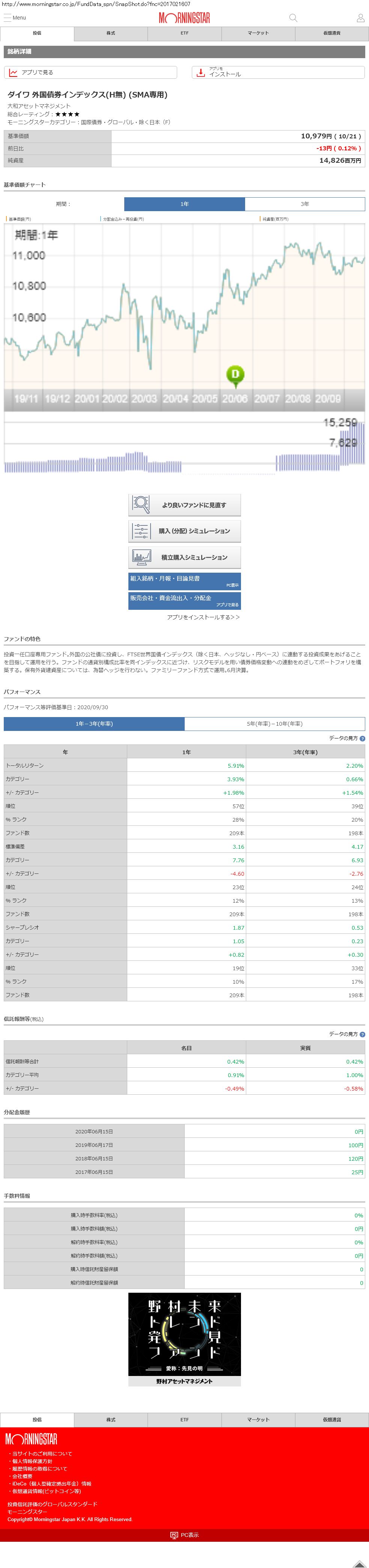Click the help icon beside Performance データの見方
369x1568 pixels.
[x=362, y=738]
